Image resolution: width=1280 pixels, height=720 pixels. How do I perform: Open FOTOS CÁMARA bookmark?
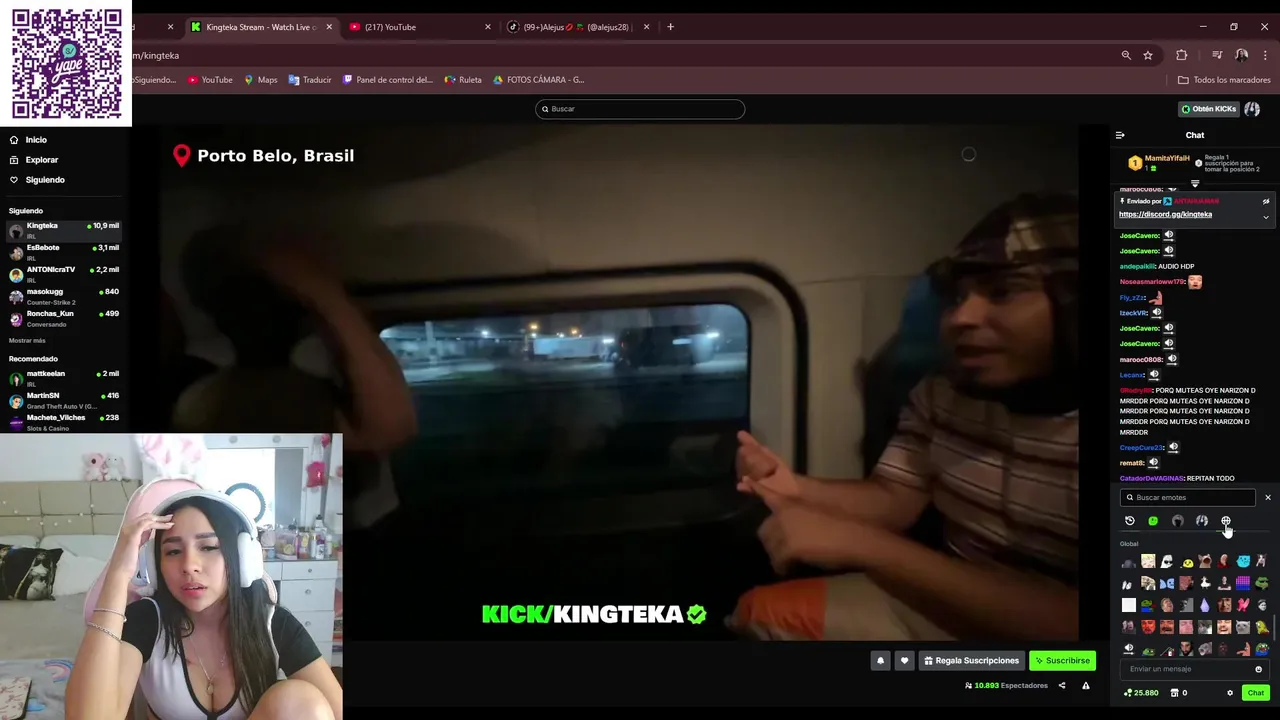pyautogui.click(x=538, y=80)
